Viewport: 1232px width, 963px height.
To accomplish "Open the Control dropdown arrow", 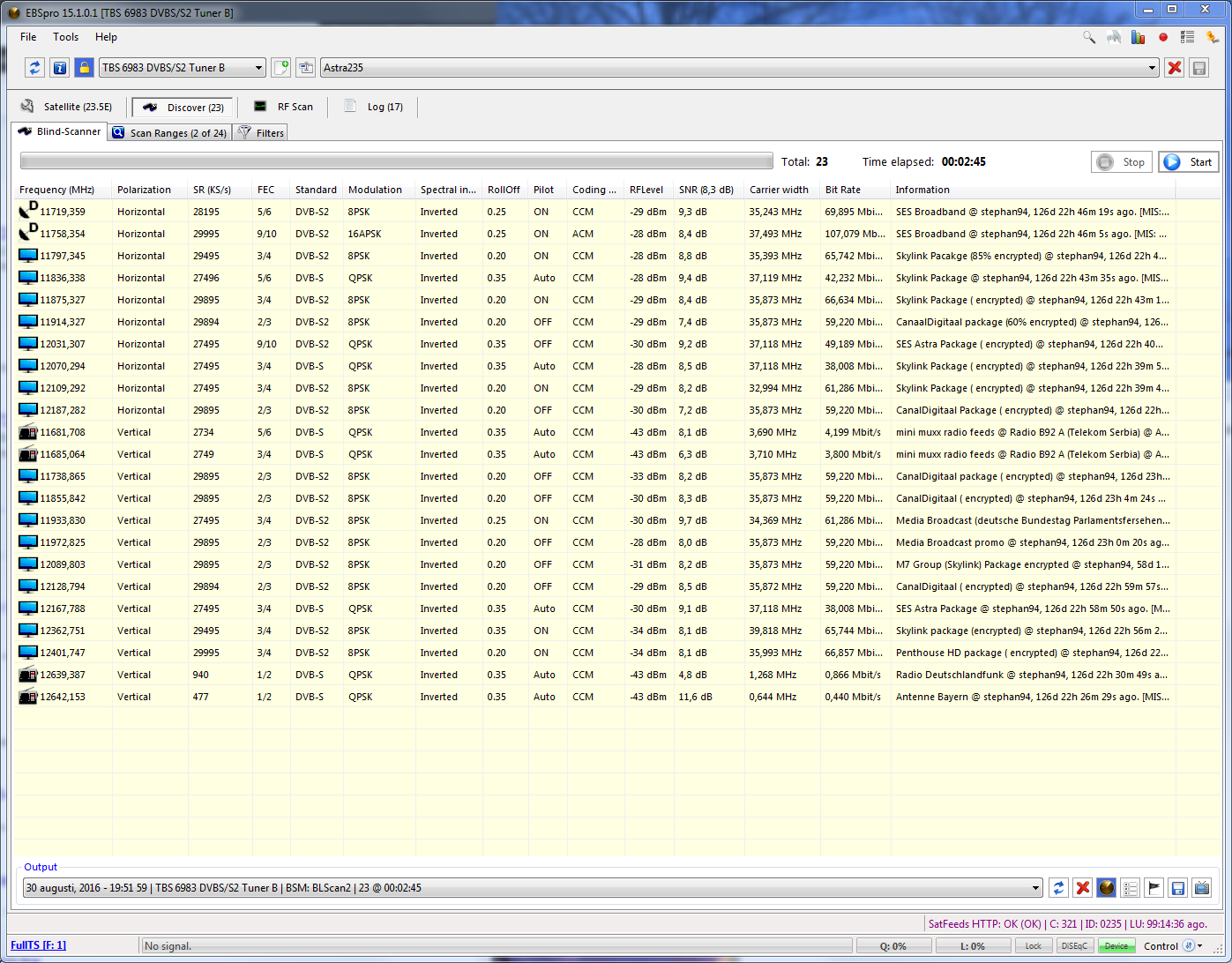I will pyautogui.click(x=1200, y=946).
